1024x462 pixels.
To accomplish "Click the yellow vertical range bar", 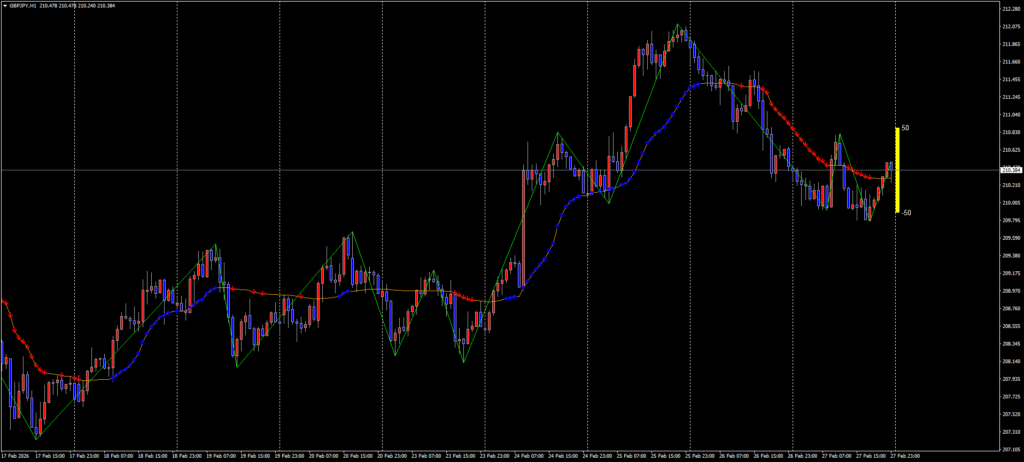I will [897, 170].
